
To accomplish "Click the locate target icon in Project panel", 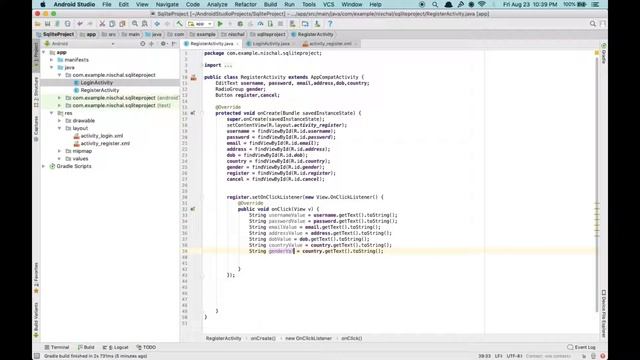I will (x=142, y=44).
